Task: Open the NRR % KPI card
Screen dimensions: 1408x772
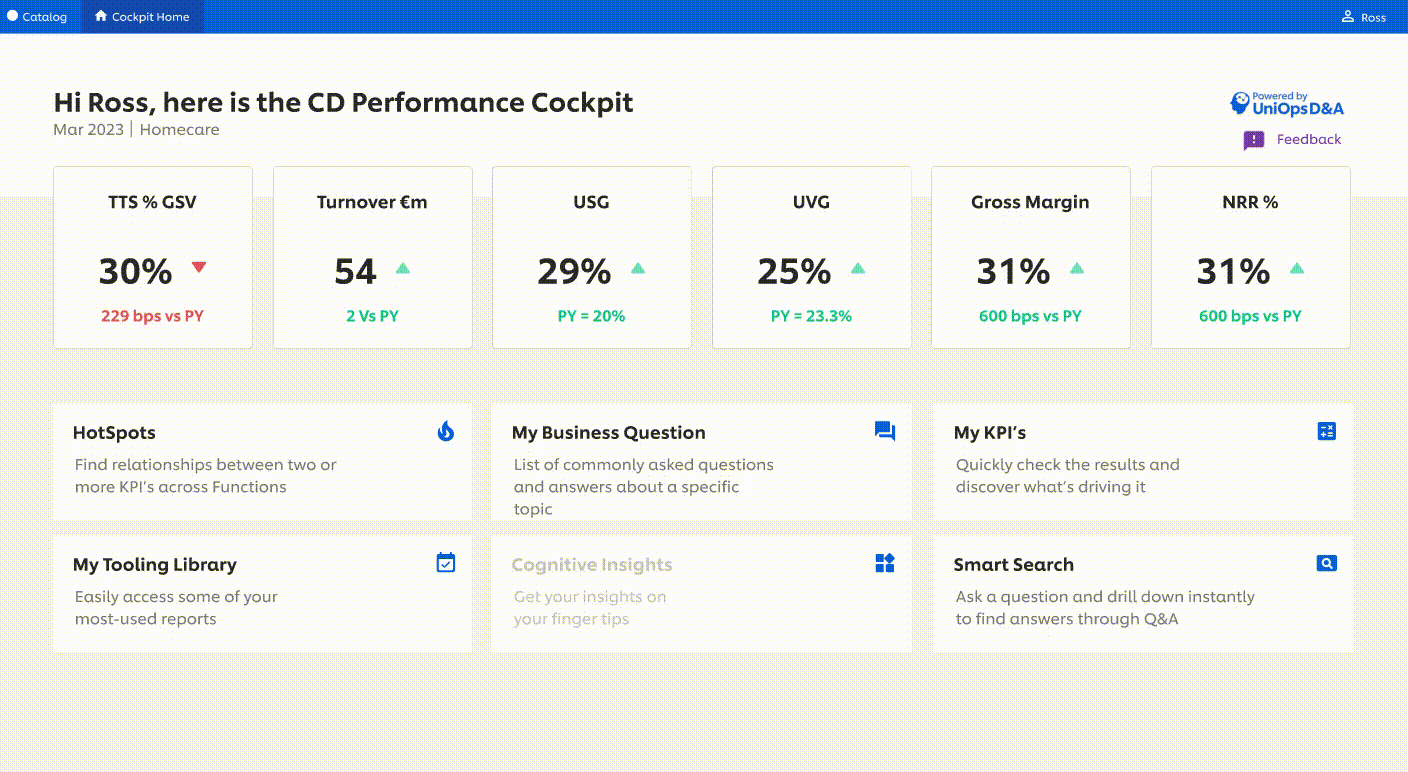Action: coord(1250,257)
